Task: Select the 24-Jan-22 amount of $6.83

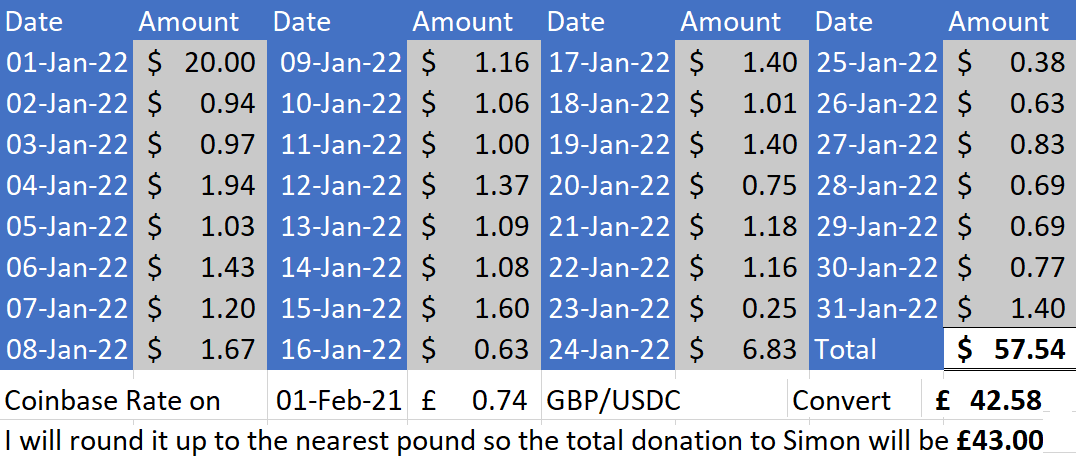Action: coord(742,350)
